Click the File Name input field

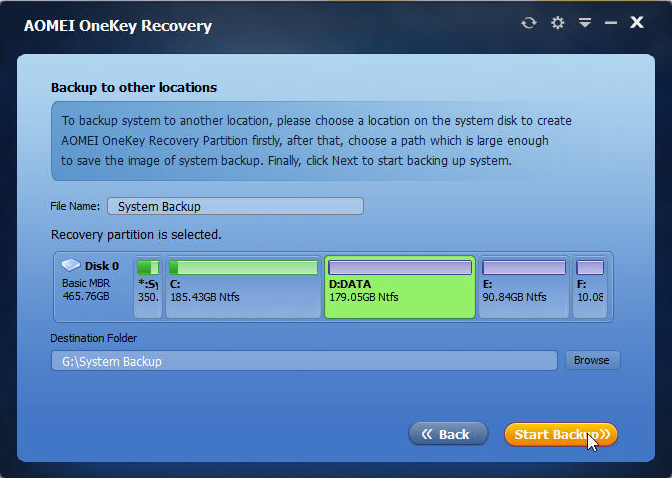pos(235,206)
